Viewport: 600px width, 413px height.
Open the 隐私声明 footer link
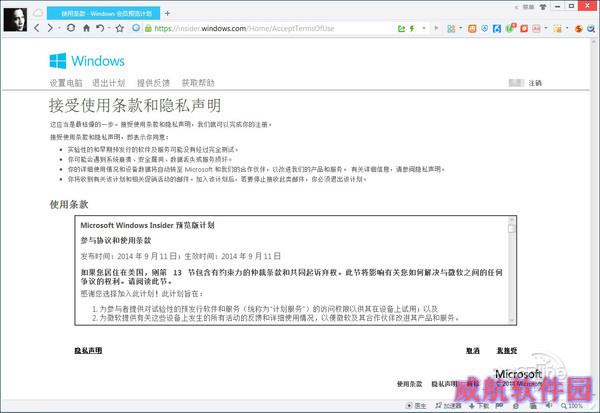[x=445, y=384]
